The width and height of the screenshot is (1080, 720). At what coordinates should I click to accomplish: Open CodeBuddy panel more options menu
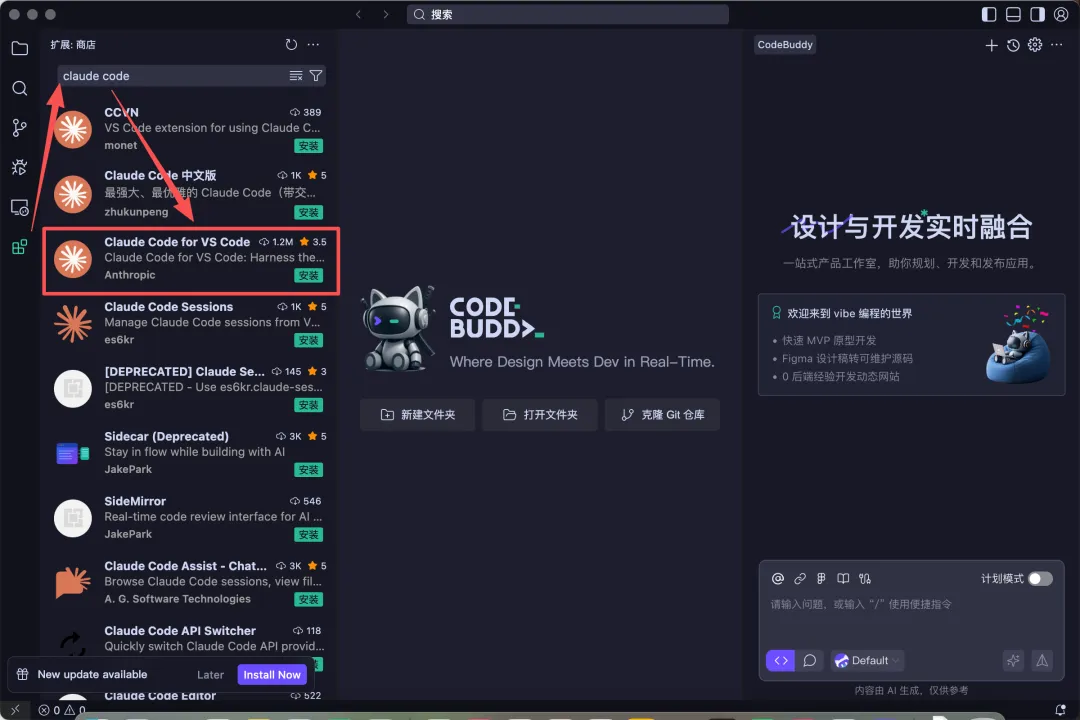1057,45
